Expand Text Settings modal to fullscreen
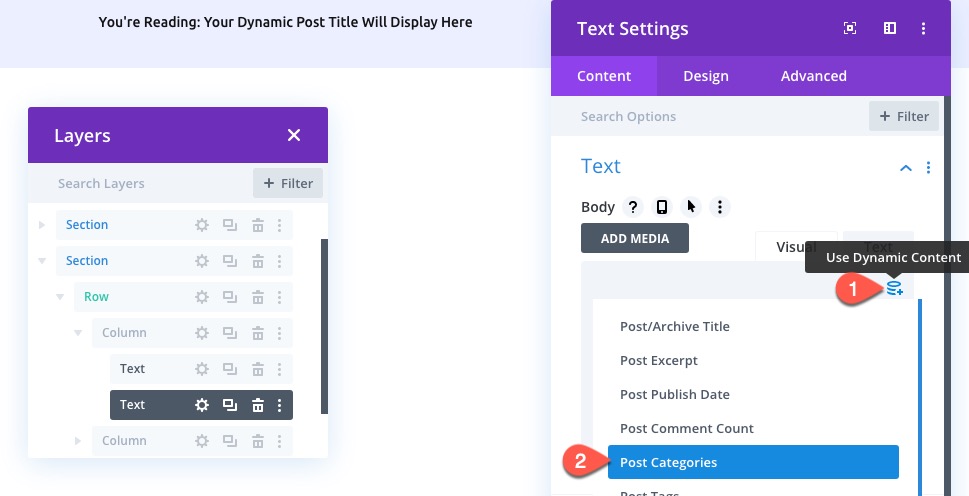This screenshot has height=496, width=969. pyautogui.click(x=850, y=29)
